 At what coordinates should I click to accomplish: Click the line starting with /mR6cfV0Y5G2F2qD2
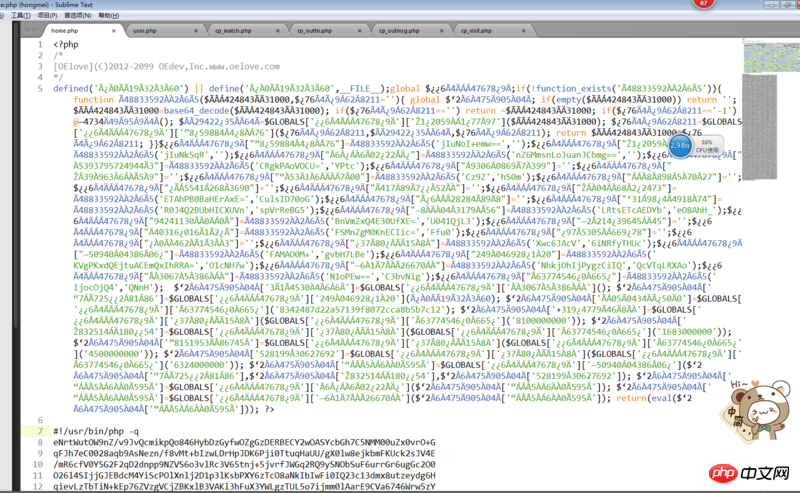pyautogui.click(x=244, y=464)
